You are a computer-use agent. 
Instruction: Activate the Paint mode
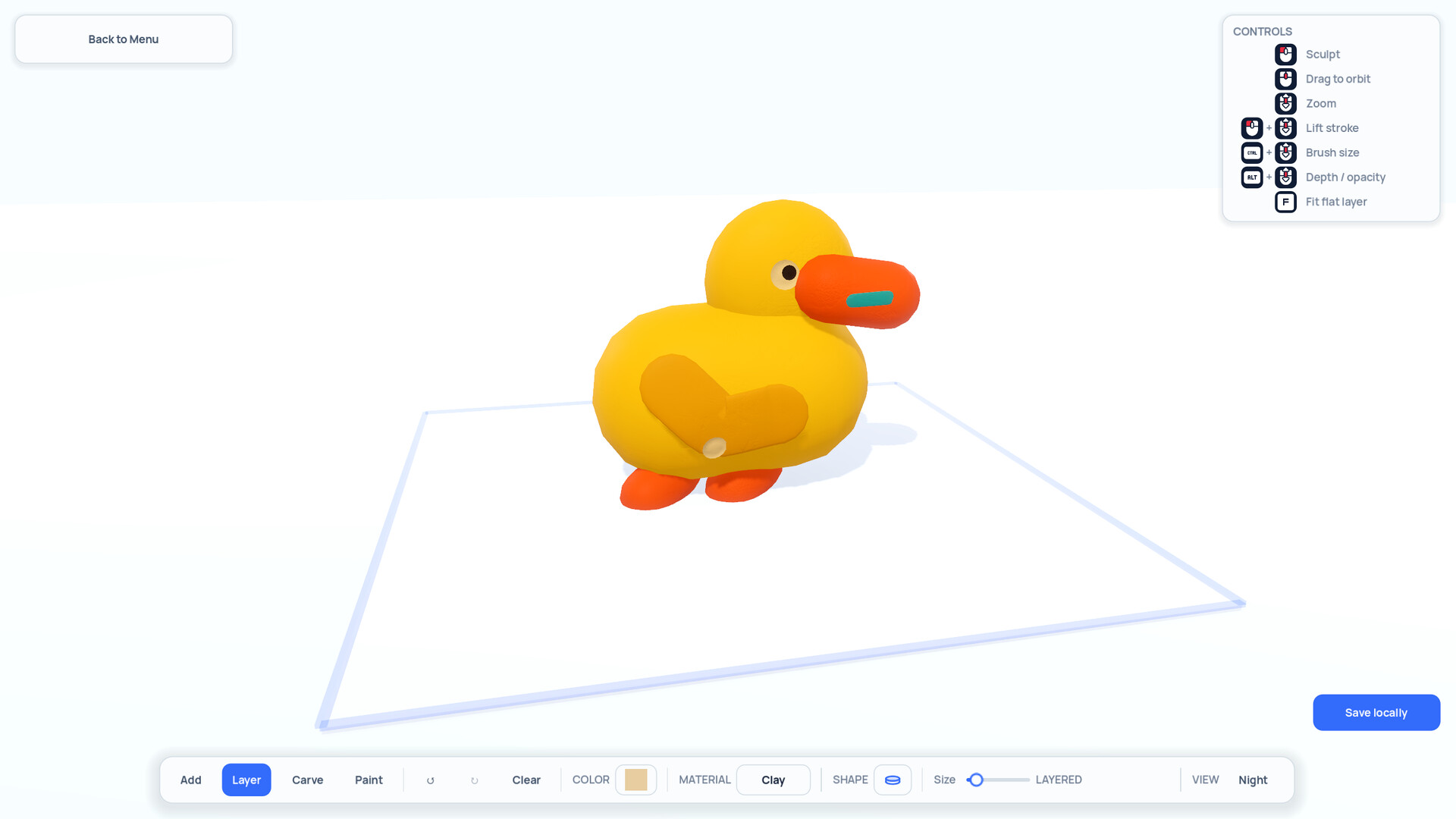pos(369,780)
